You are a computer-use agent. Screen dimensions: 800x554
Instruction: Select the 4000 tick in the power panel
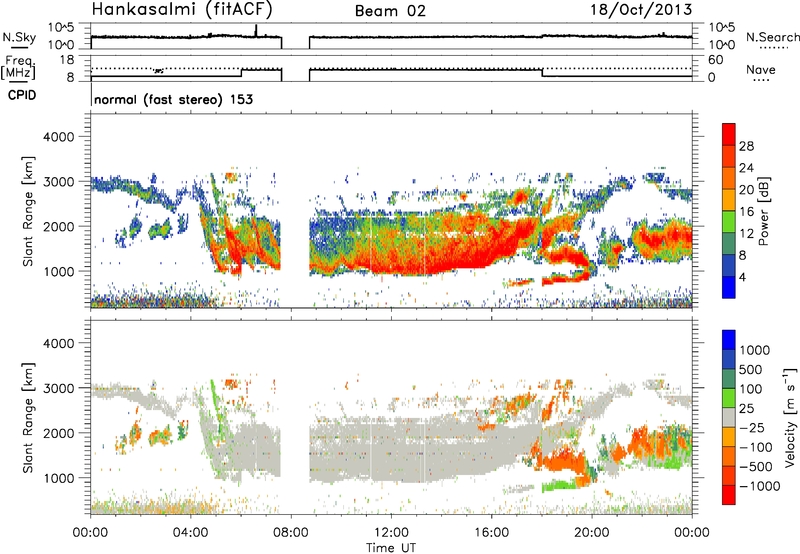(58, 137)
